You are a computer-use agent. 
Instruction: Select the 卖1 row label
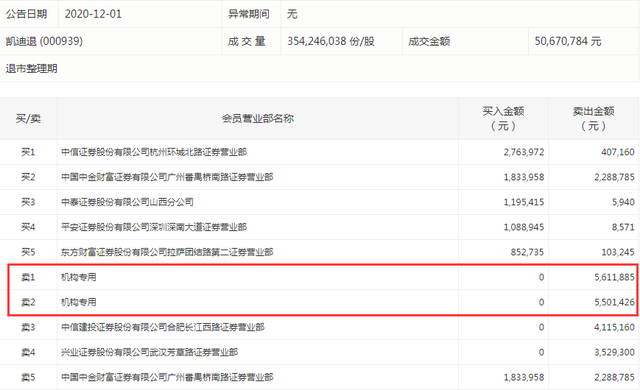[x=28, y=277]
